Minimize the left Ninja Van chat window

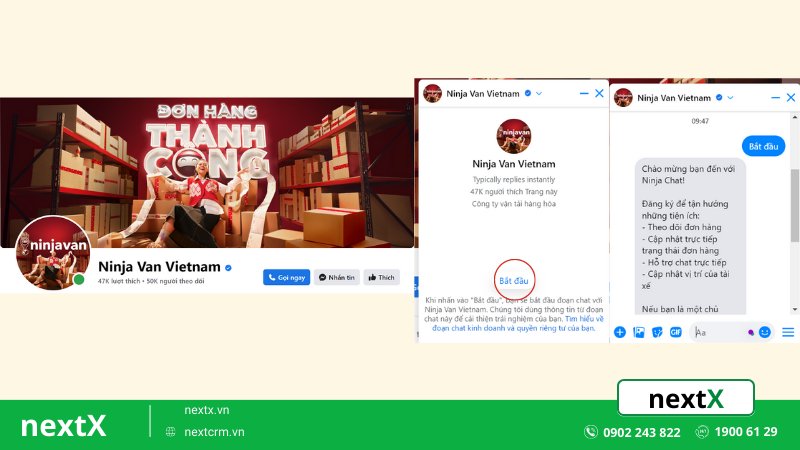pos(583,93)
